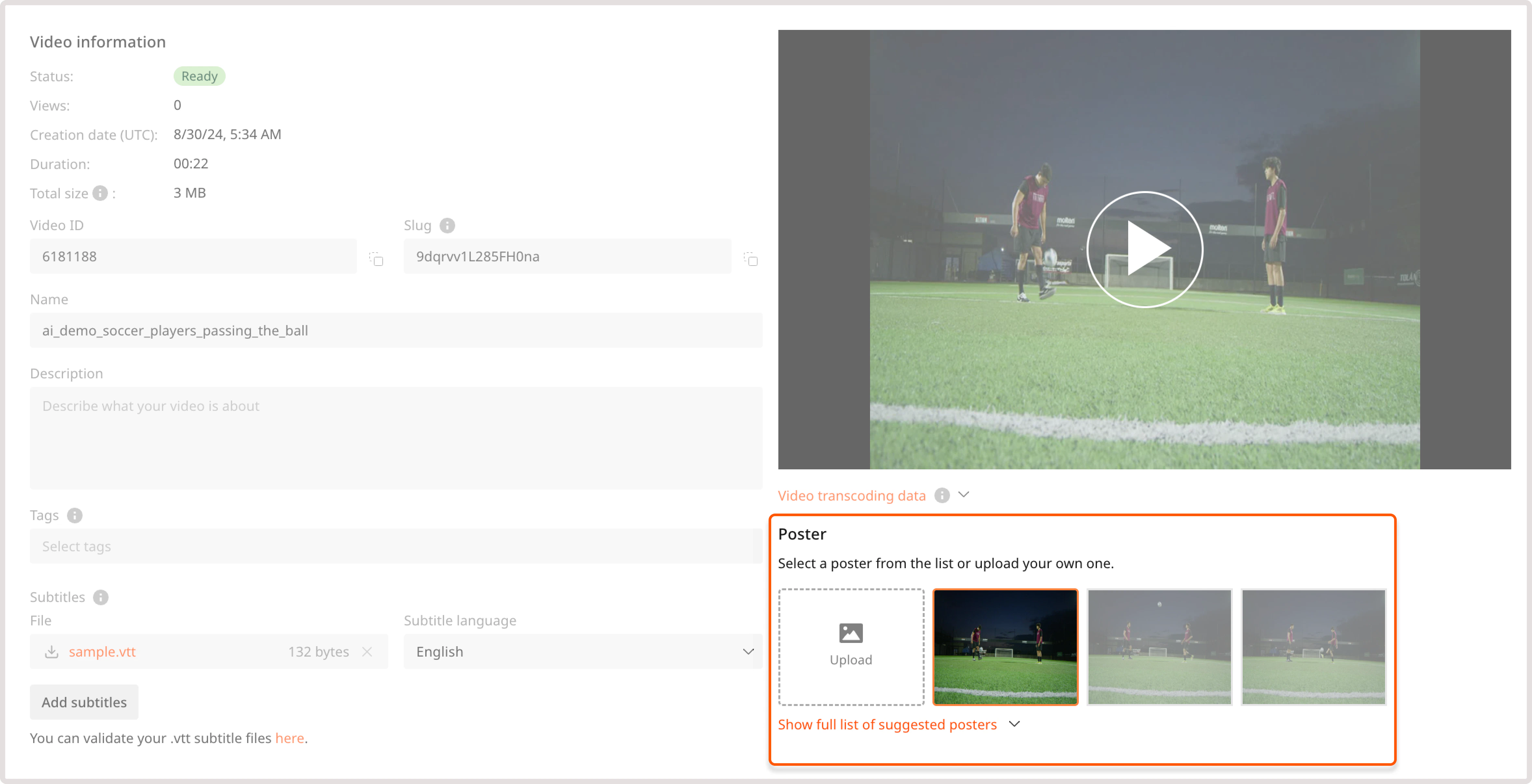Screen dimensions: 1532x784
Task: Open the Subtitle language dropdown
Action: pyautogui.click(x=582, y=652)
